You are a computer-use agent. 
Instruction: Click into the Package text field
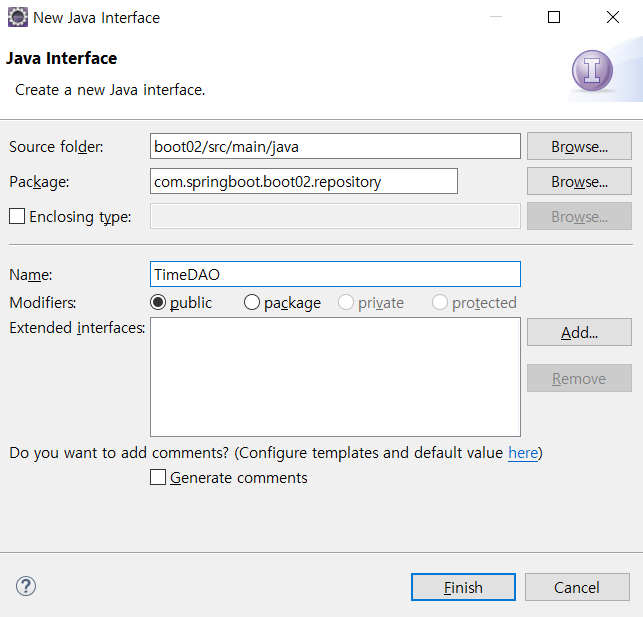[304, 181]
